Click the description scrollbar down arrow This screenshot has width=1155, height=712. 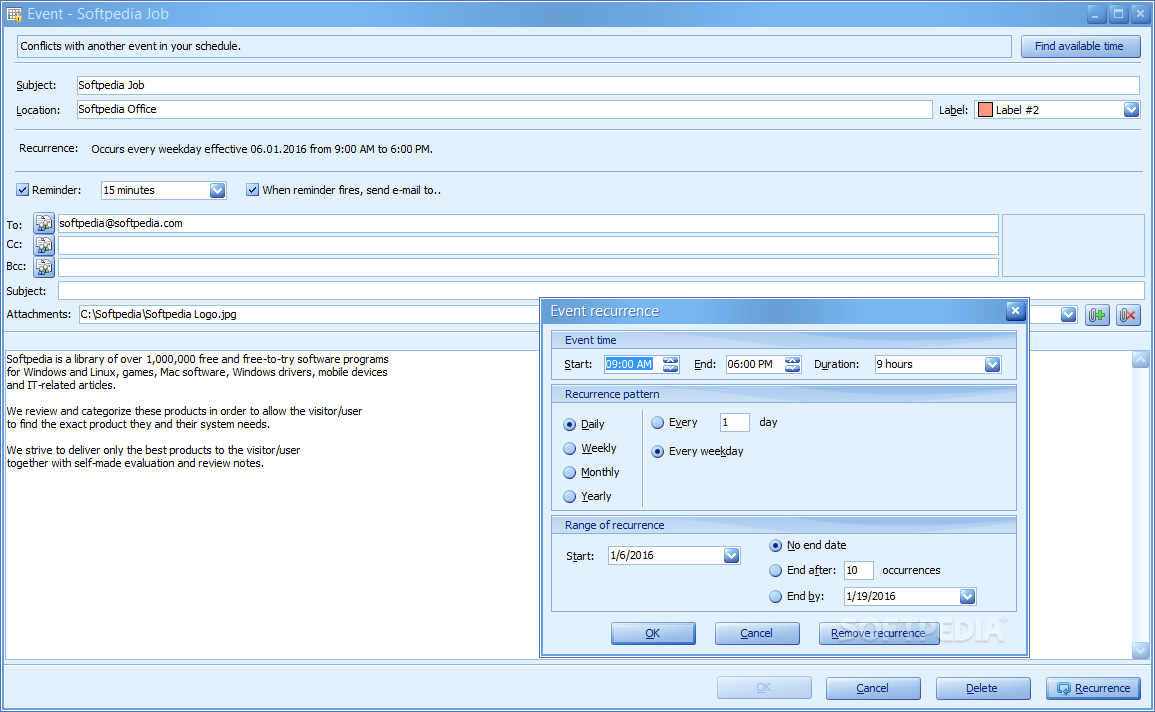pyautogui.click(x=1140, y=650)
